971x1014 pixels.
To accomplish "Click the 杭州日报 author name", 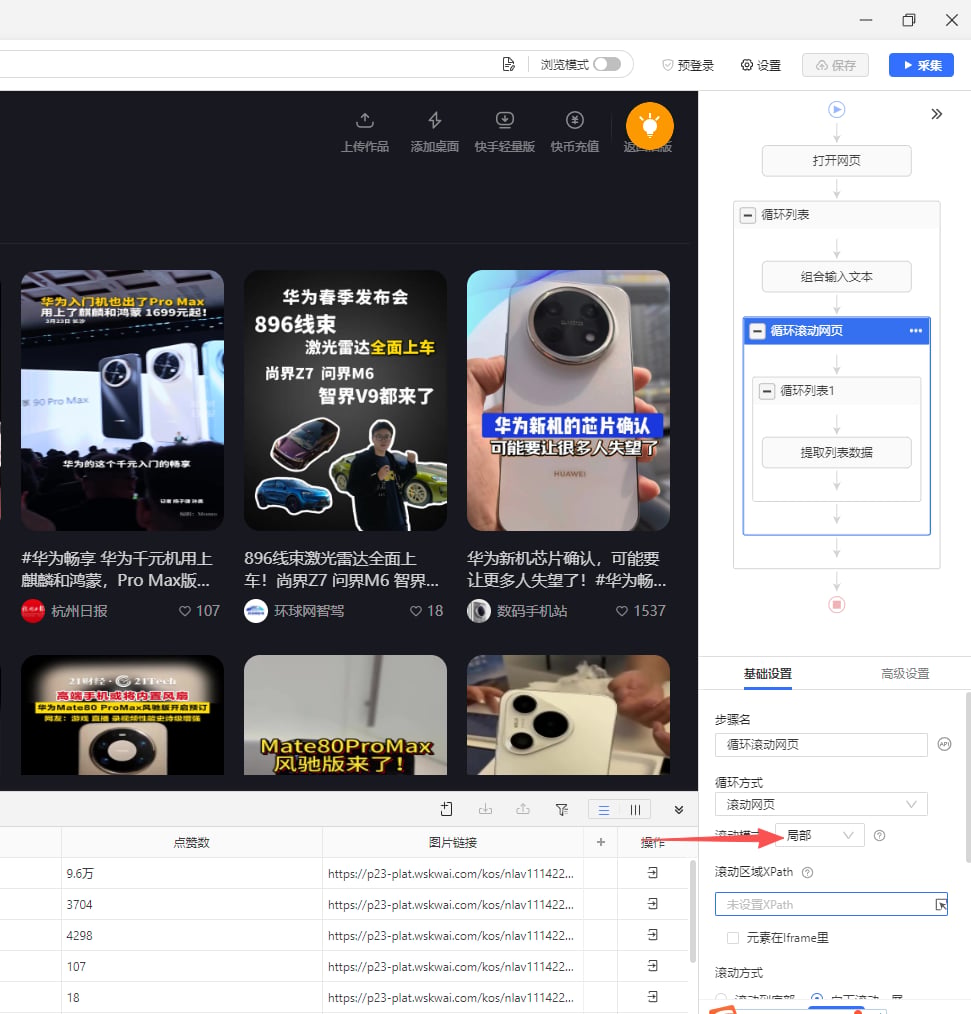I will 79,611.
